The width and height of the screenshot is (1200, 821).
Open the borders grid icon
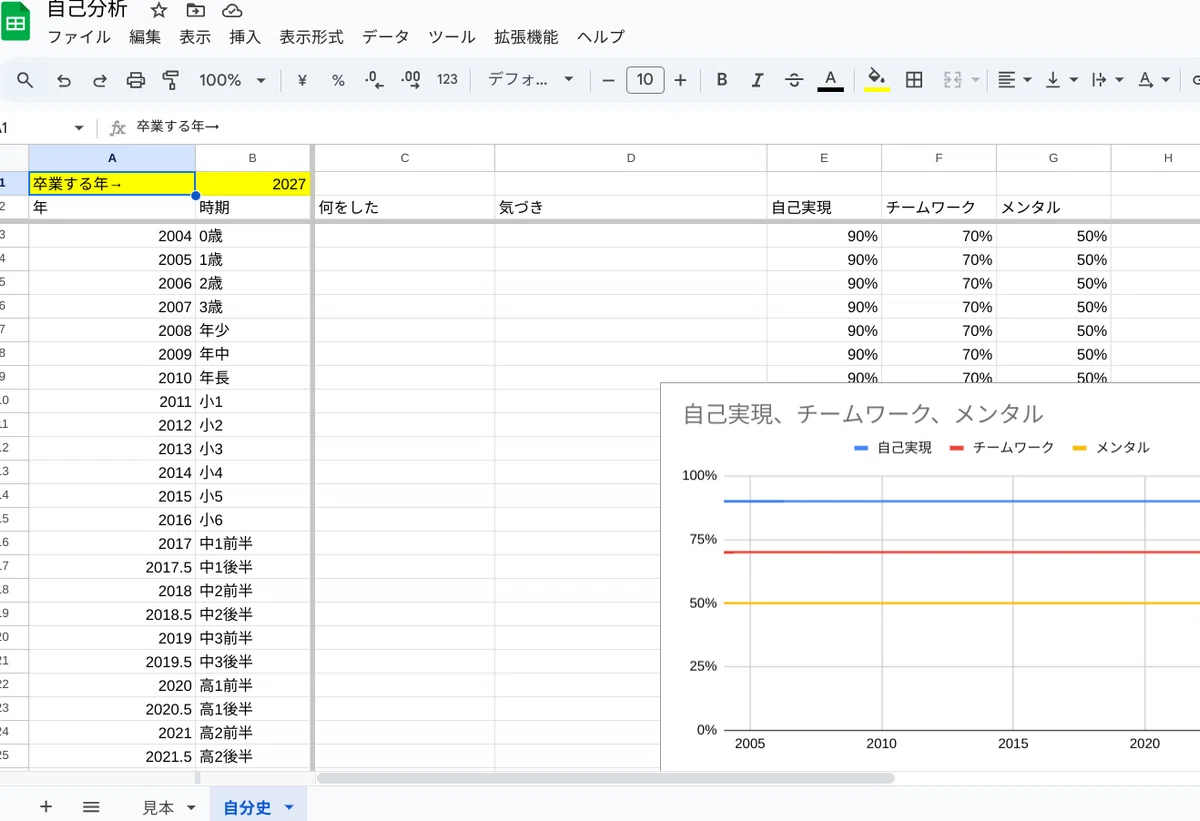tap(913, 80)
